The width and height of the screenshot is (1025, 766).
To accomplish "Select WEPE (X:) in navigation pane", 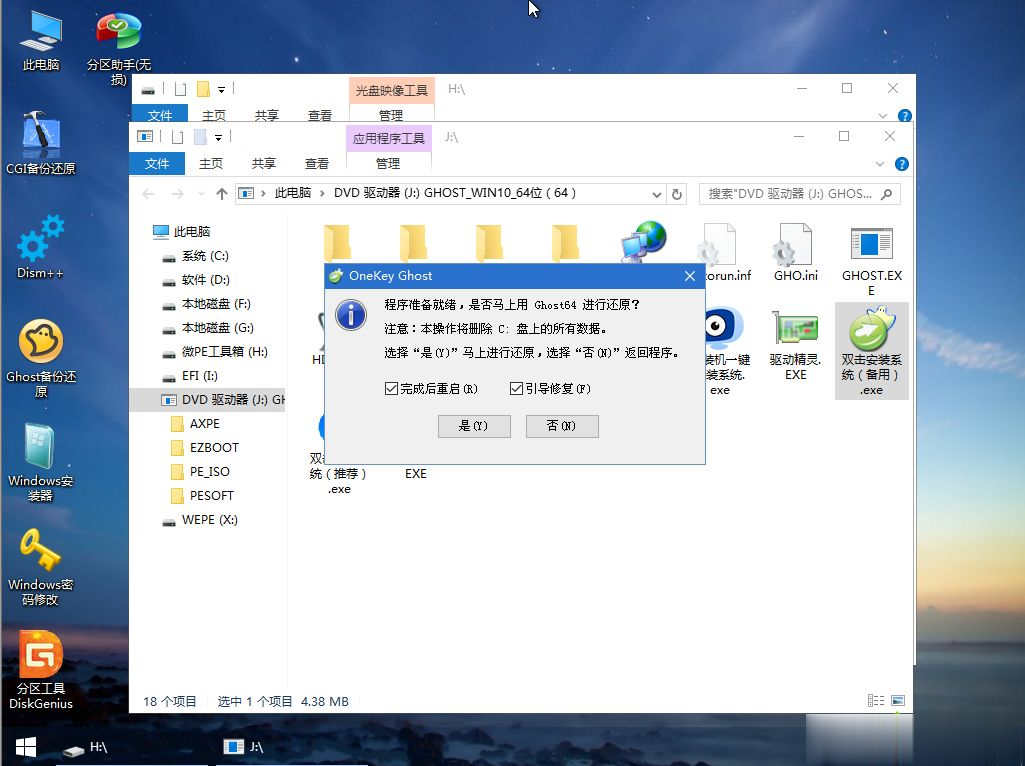I will click(209, 520).
